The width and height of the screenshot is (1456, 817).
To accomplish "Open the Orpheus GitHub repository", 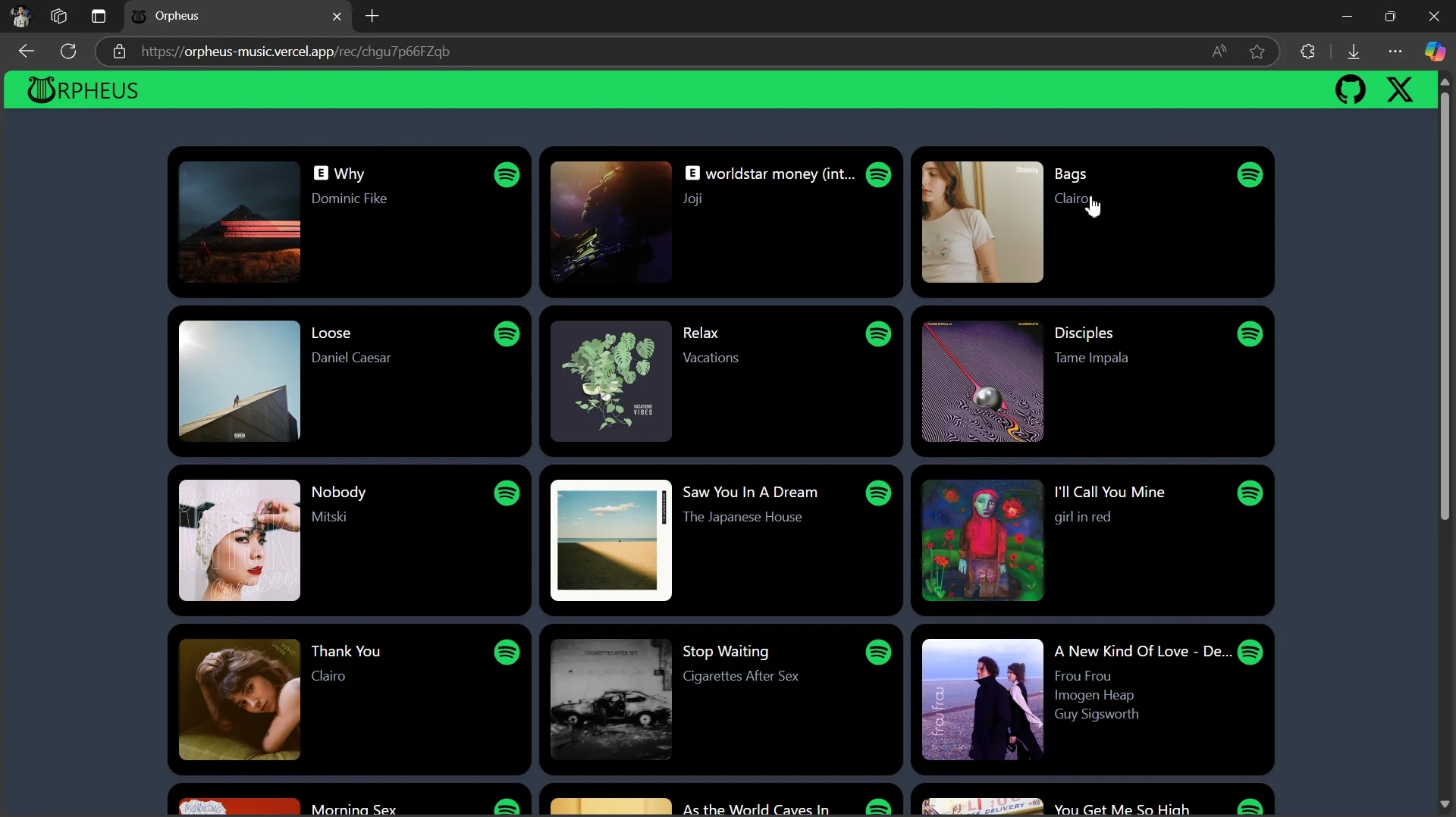I will [x=1351, y=89].
